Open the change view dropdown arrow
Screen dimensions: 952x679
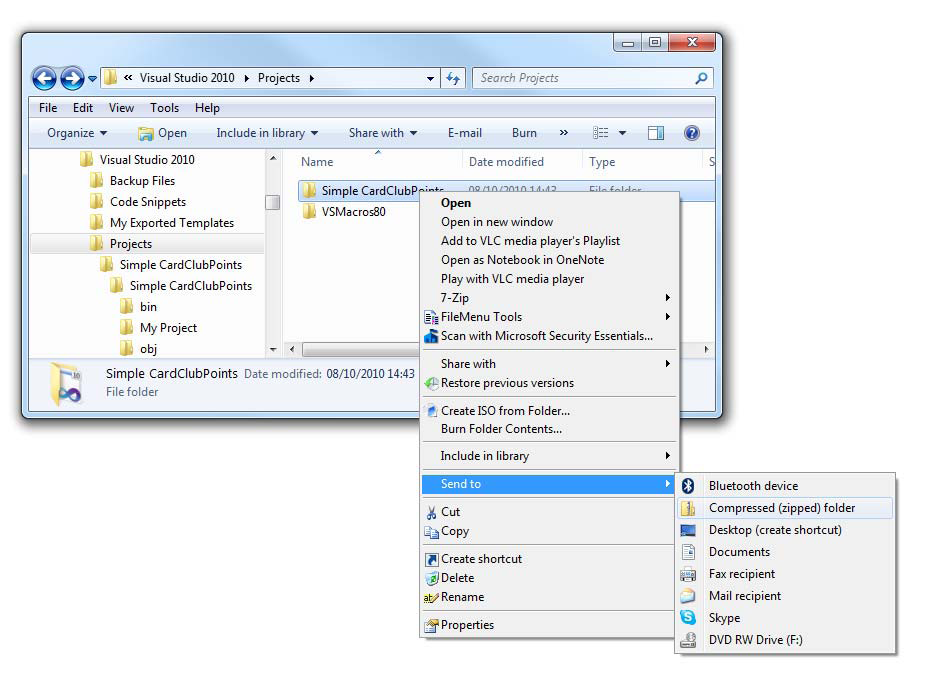click(622, 133)
